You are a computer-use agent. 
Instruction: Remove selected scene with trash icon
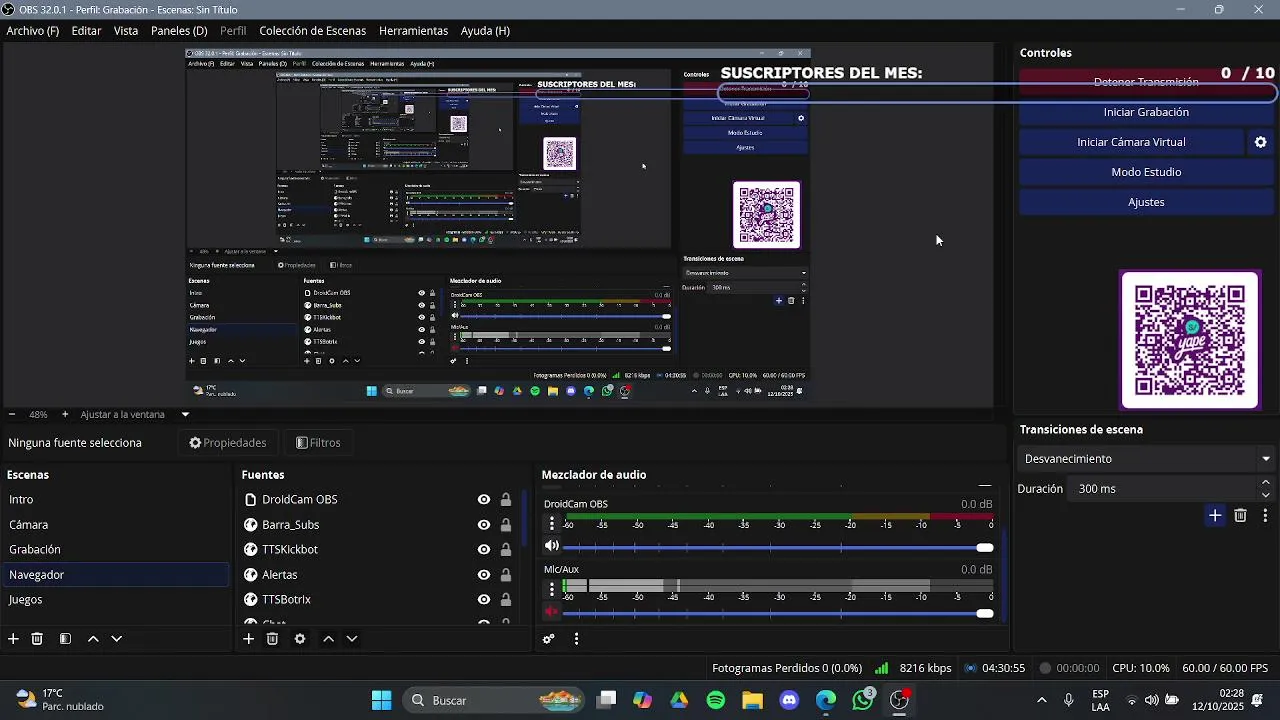tap(37, 639)
